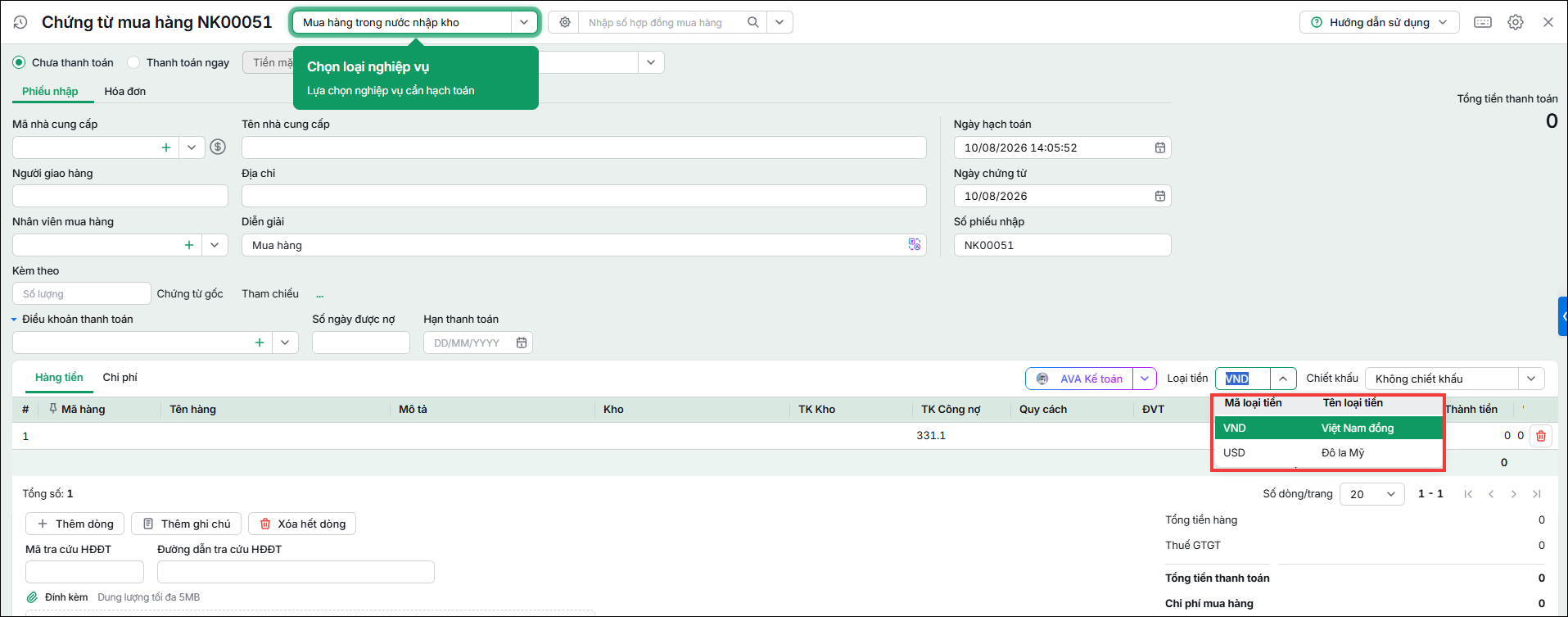Image resolution: width=1568 pixels, height=617 pixels.
Task: Click the search magnifier in contract field
Action: [752, 23]
